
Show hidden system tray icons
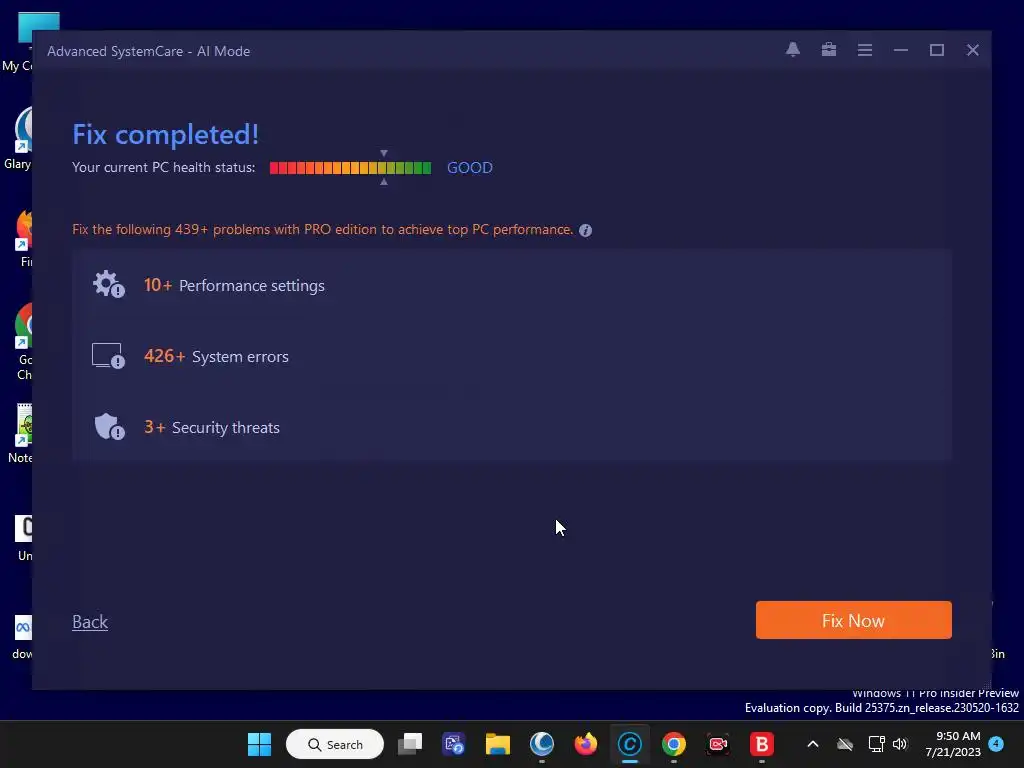(813, 744)
